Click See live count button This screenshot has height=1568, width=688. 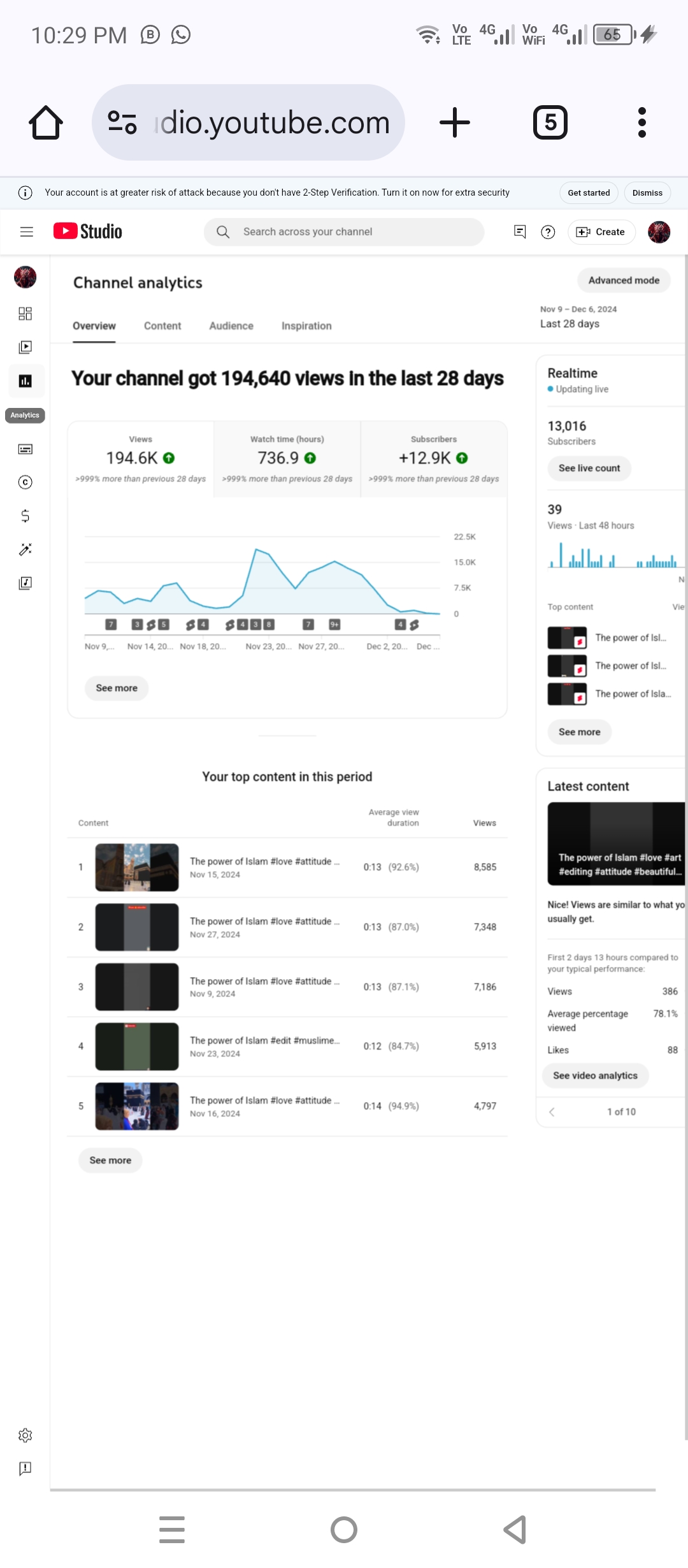coord(589,468)
